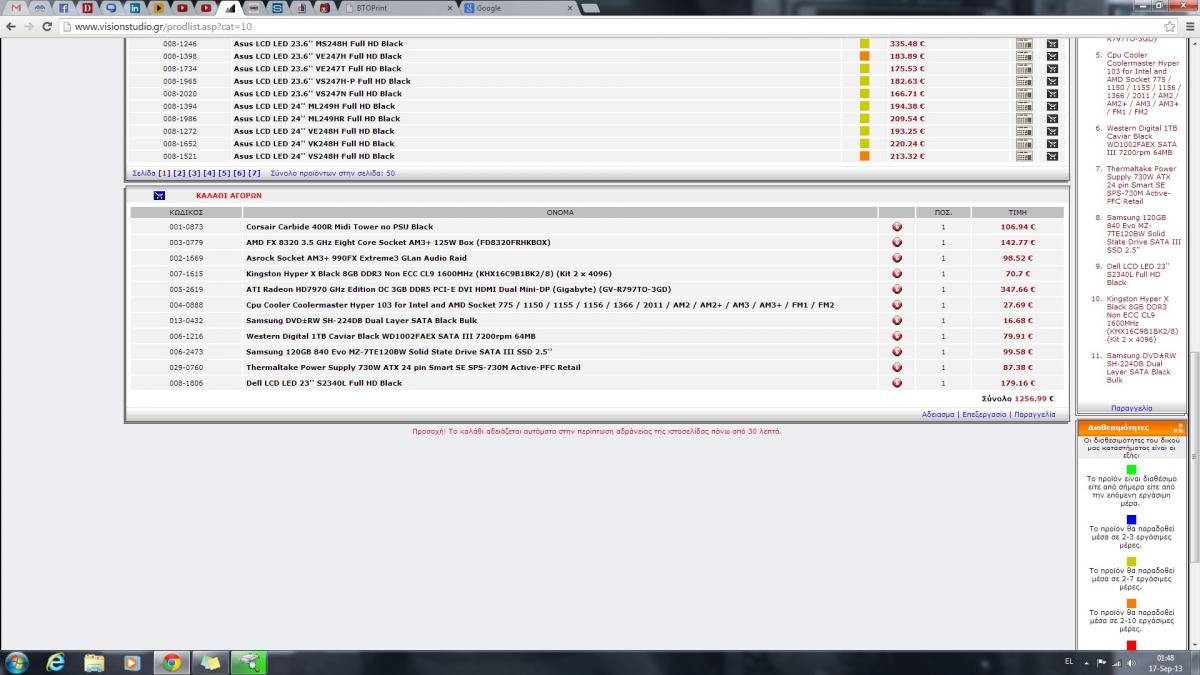The height and width of the screenshot is (675, 1200).
Task: Open the Windows Start menu
Action: (x=17, y=661)
